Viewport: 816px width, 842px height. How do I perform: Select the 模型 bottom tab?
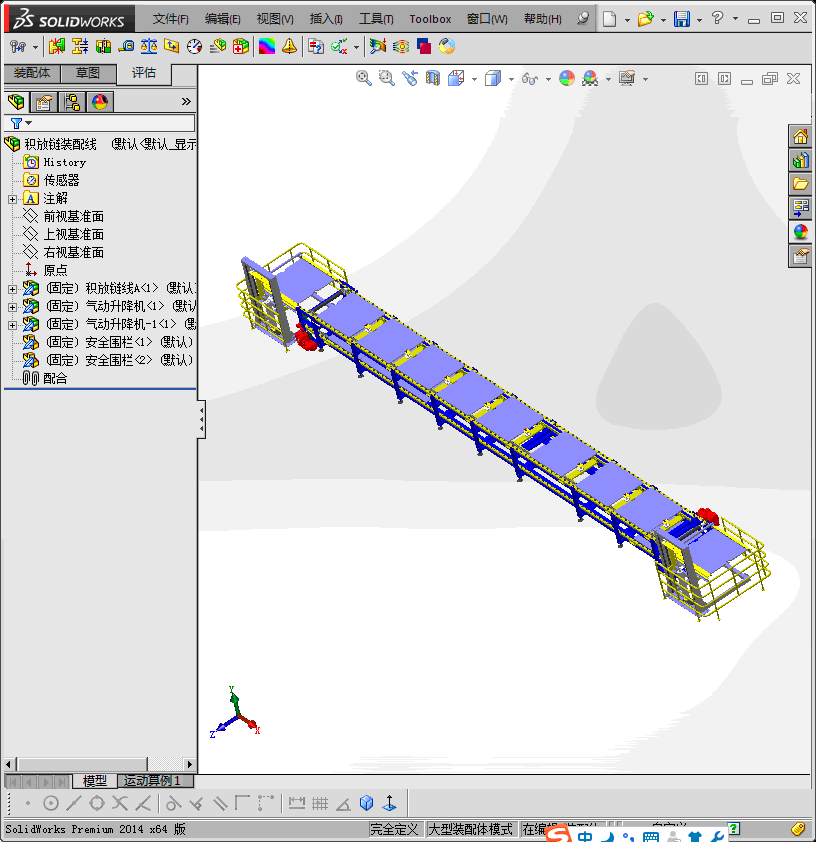coord(94,781)
